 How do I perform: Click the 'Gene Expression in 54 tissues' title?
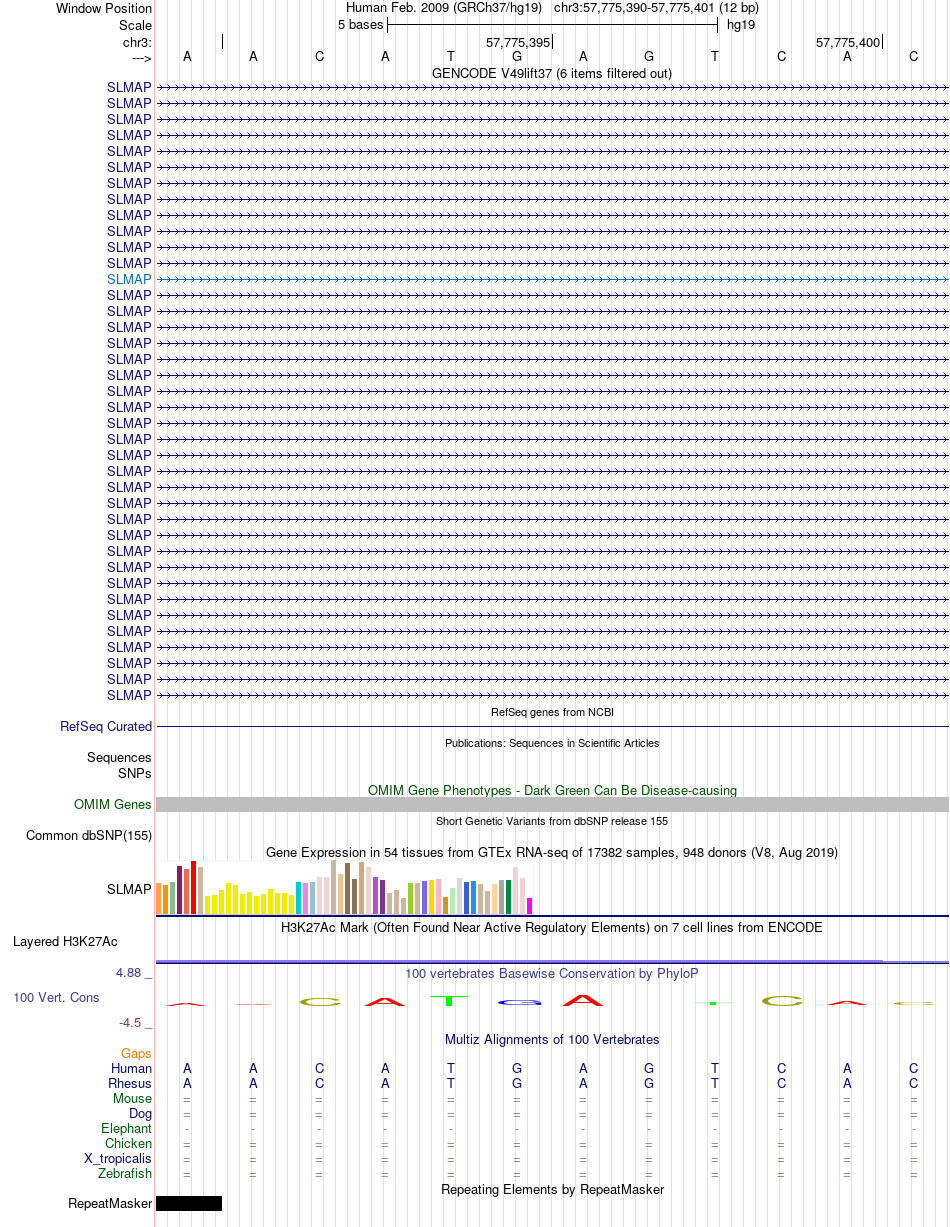[x=552, y=853]
